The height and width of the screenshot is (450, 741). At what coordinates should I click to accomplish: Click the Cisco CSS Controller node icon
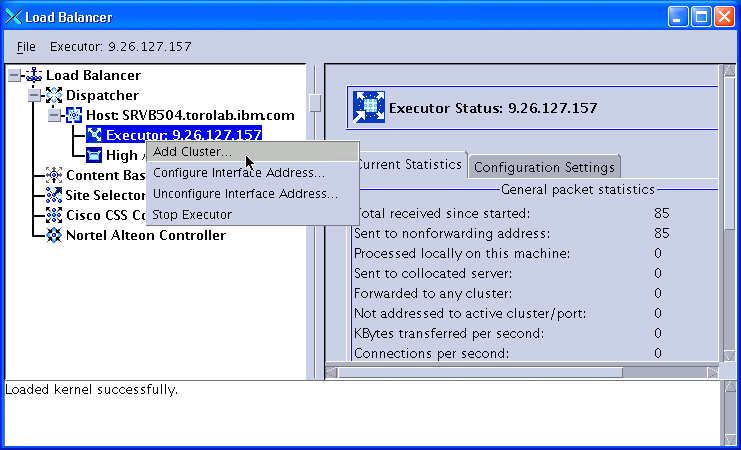coord(54,215)
